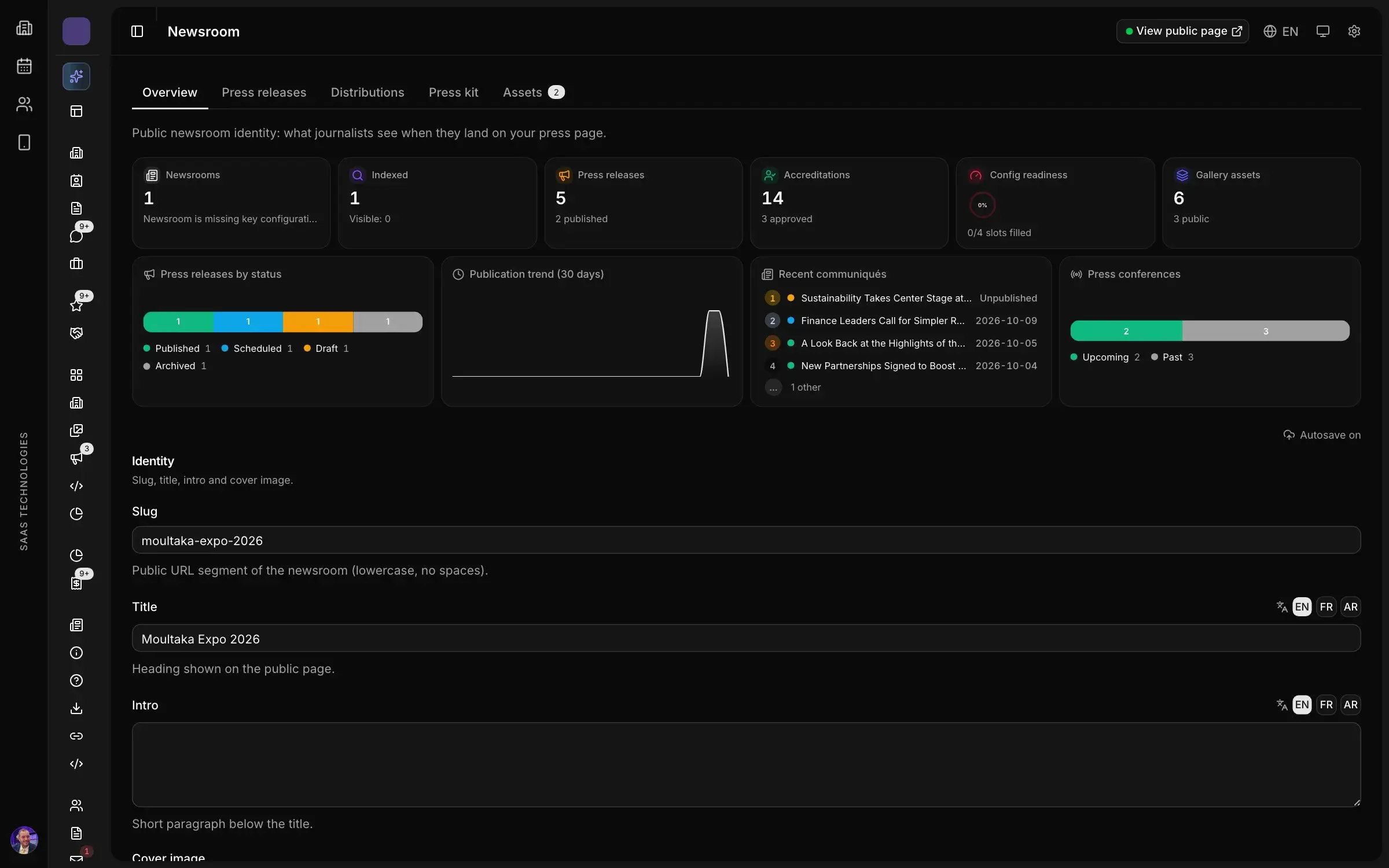Open the EN globe language selector in header
The width and height of the screenshot is (1389, 868).
coord(1281,31)
